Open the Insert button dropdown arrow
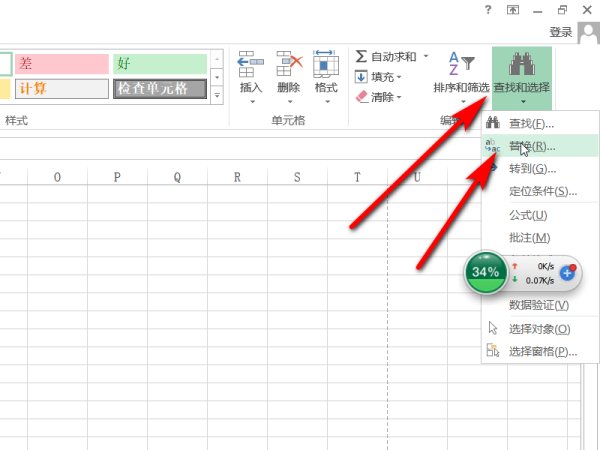 click(252, 102)
